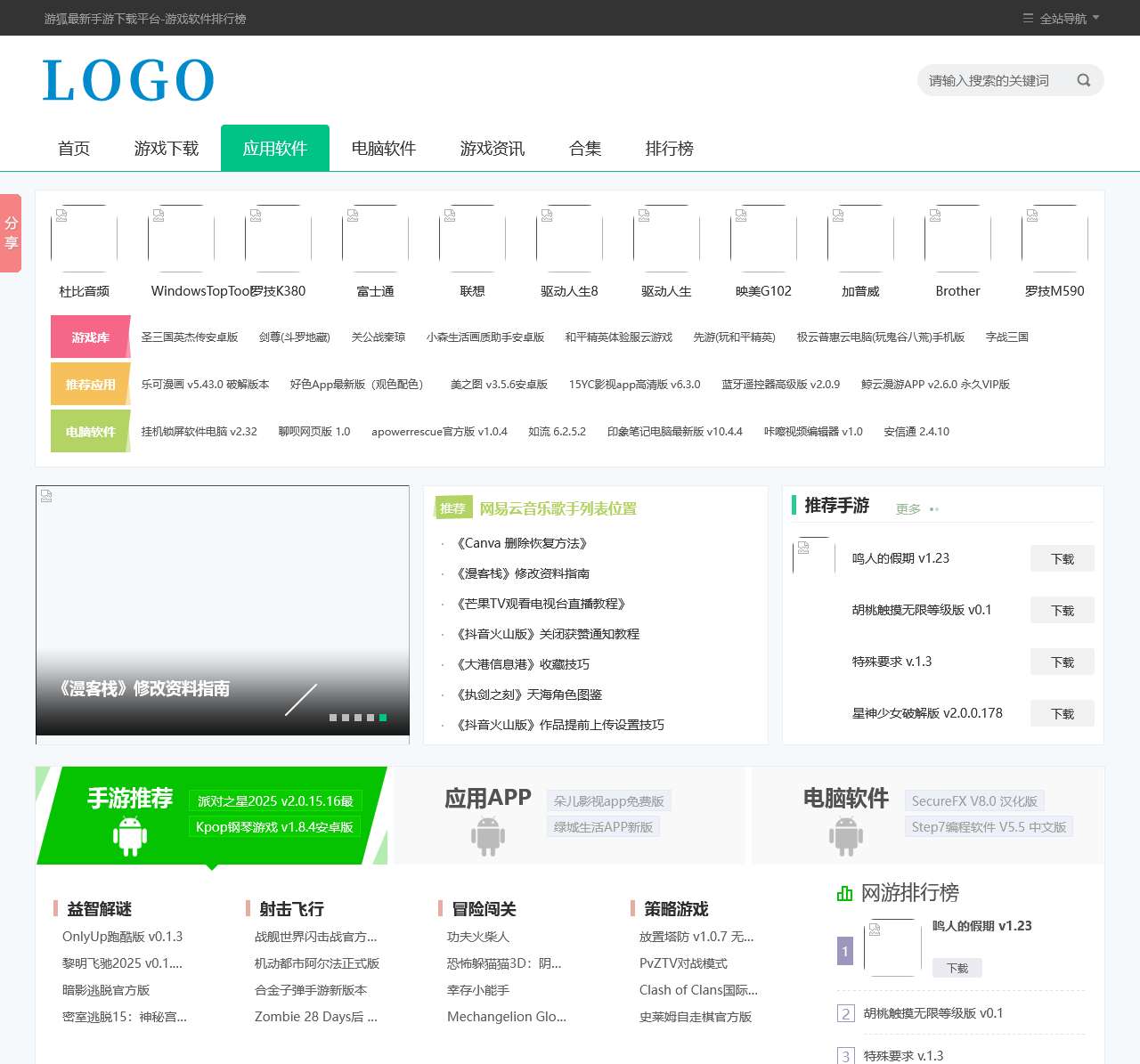Viewport: 1140px width, 1064px height.
Task: Open 功夫火柴人 game link
Action: pos(478,937)
